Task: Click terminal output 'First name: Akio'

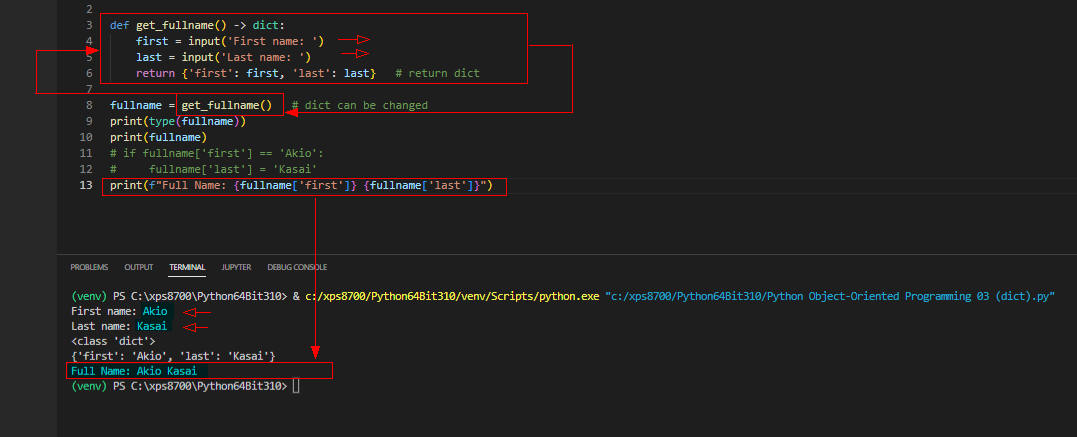Action: pyautogui.click(x=119, y=312)
